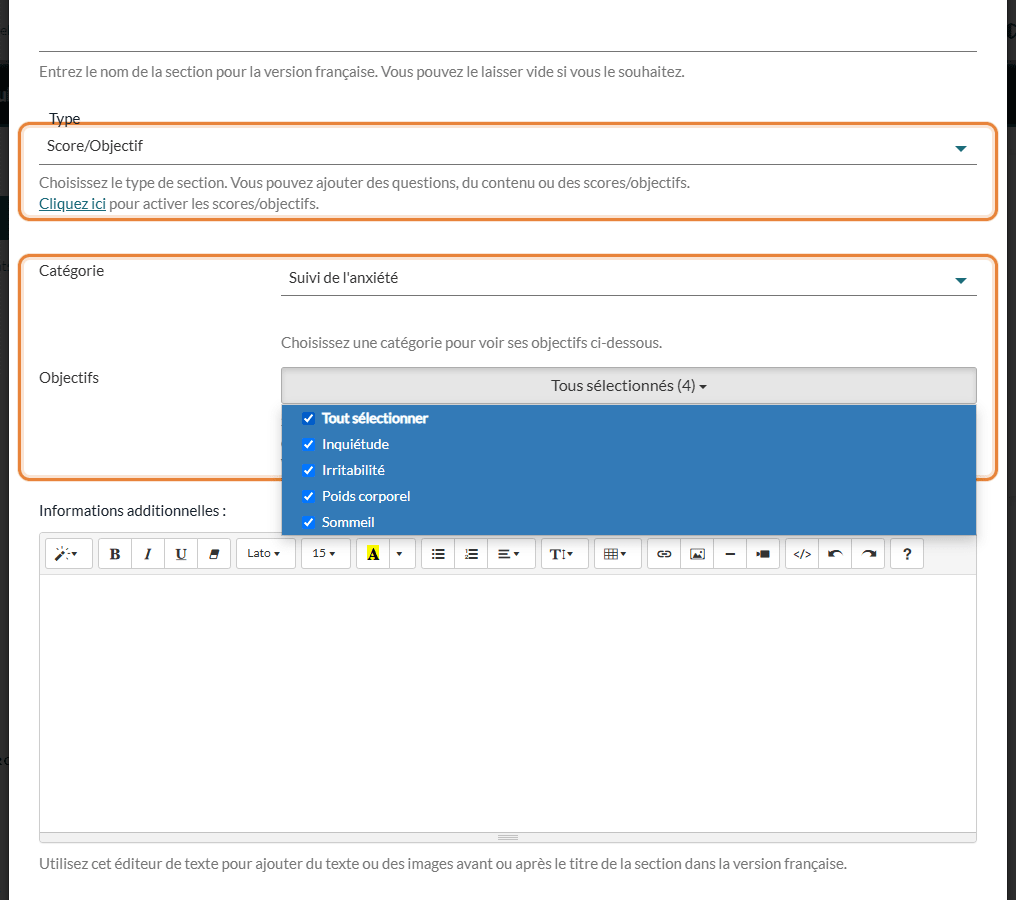Insert an ordered numbered list
1016x900 pixels.
click(x=472, y=554)
